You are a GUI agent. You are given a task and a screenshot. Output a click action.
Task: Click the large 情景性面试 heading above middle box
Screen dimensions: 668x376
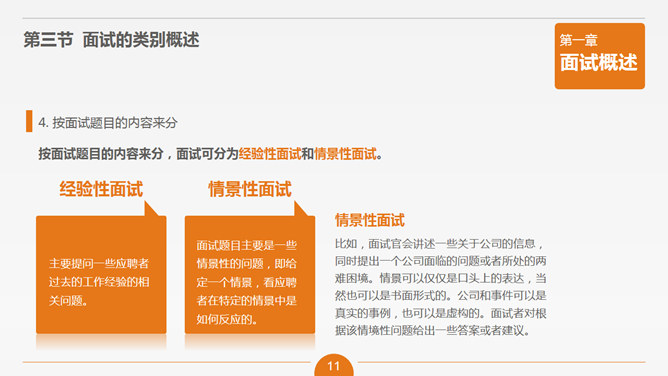[x=250, y=189]
